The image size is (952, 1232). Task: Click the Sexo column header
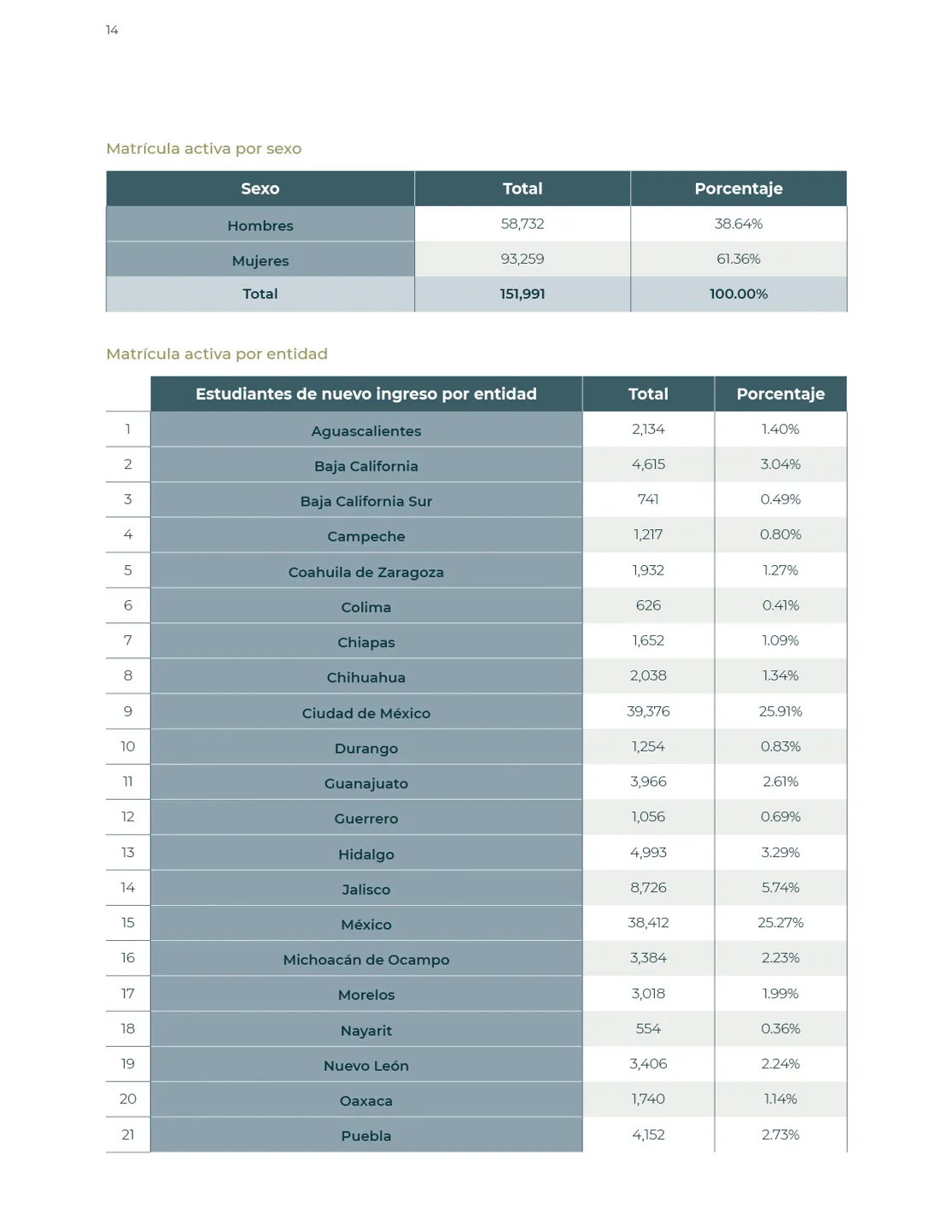(x=260, y=189)
